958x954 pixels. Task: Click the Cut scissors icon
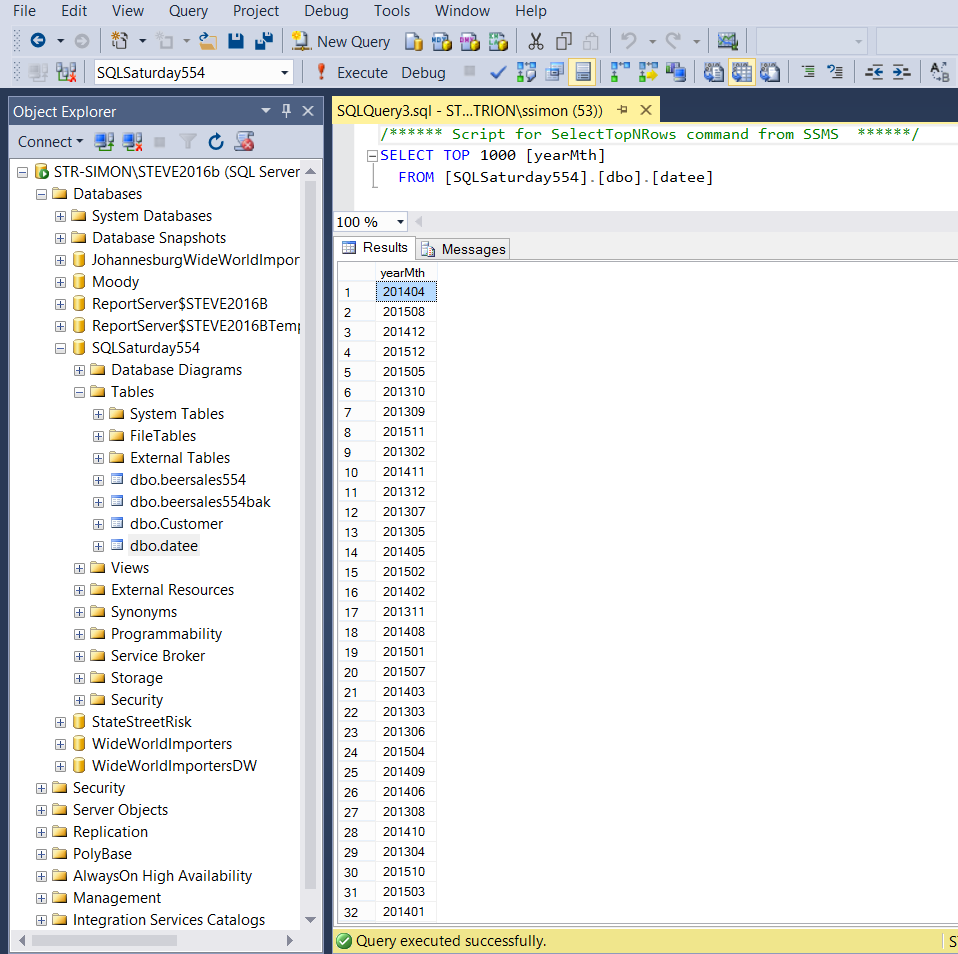(x=536, y=41)
